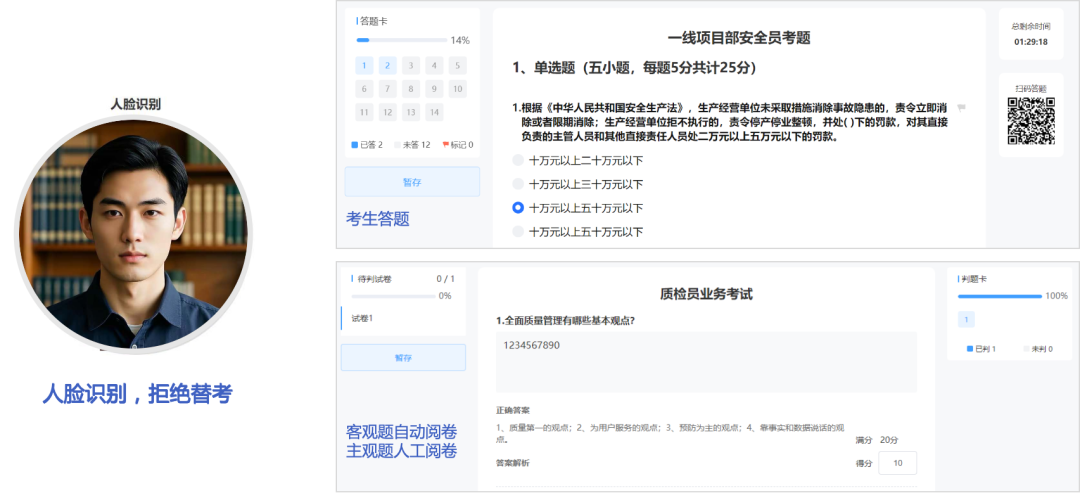Select tile 1 in the 判题卡 panel
This screenshot has height=493, width=1080.
coord(966,319)
